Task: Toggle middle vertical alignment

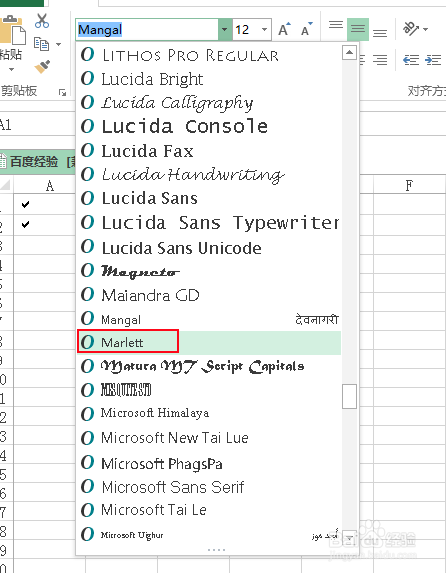Action: pos(358,29)
